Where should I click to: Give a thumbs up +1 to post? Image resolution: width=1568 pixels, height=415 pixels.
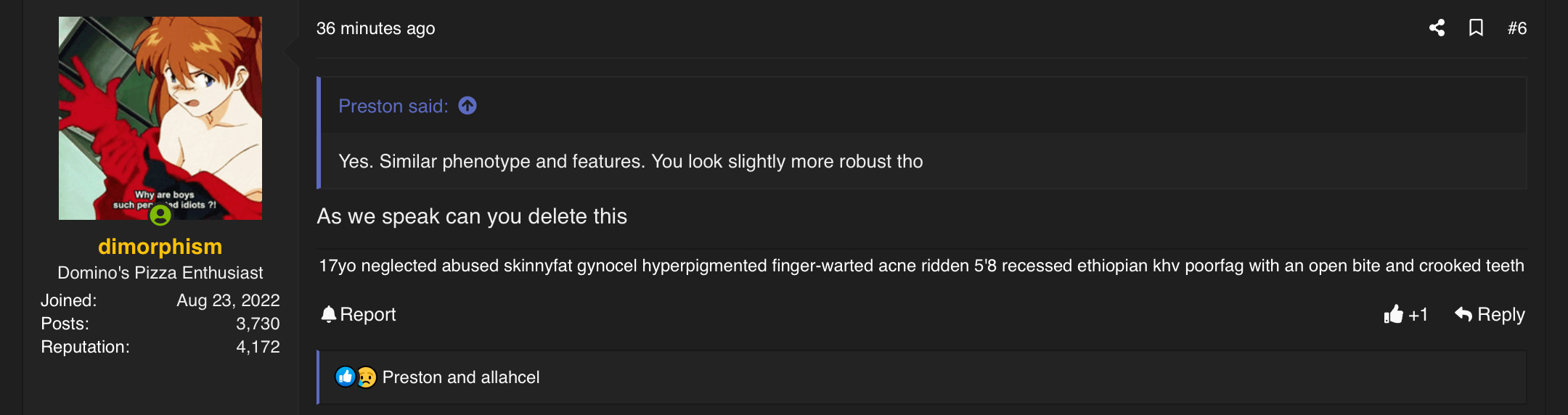tap(1405, 314)
